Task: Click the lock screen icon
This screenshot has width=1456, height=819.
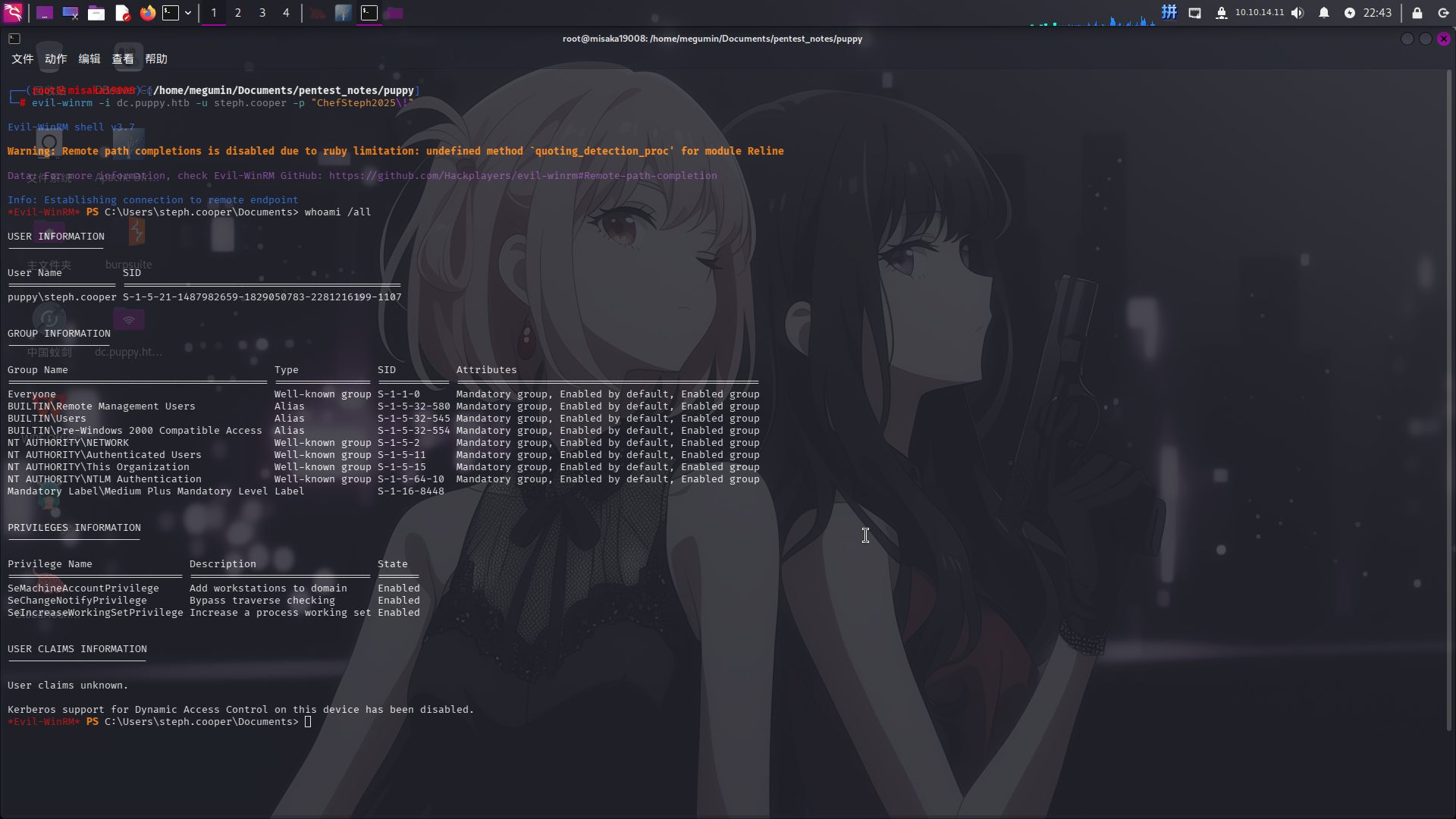Action: click(1417, 13)
